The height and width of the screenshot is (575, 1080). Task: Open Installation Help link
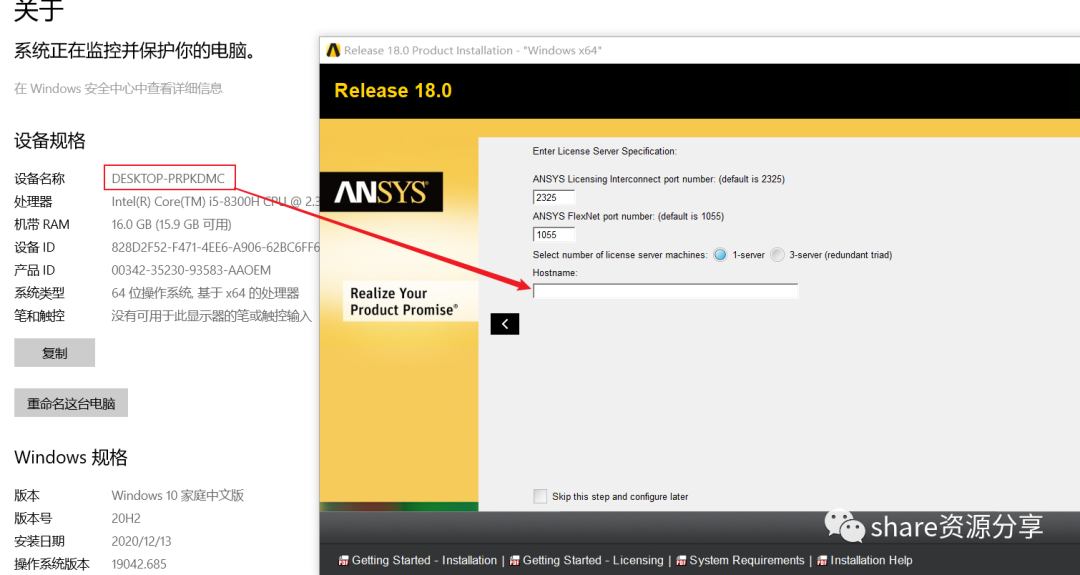point(871,561)
